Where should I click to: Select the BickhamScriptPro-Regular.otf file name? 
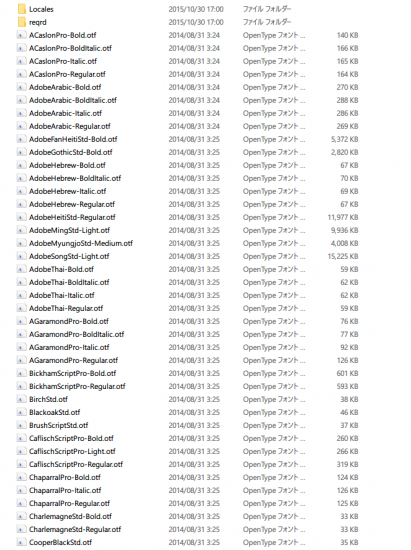(x=77, y=386)
